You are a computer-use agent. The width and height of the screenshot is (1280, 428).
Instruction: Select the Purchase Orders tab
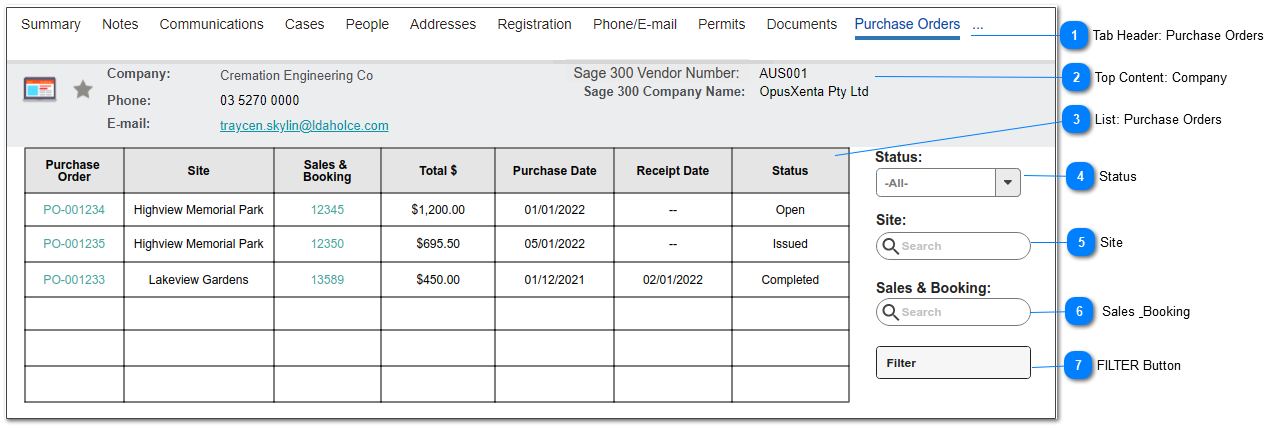[907, 24]
